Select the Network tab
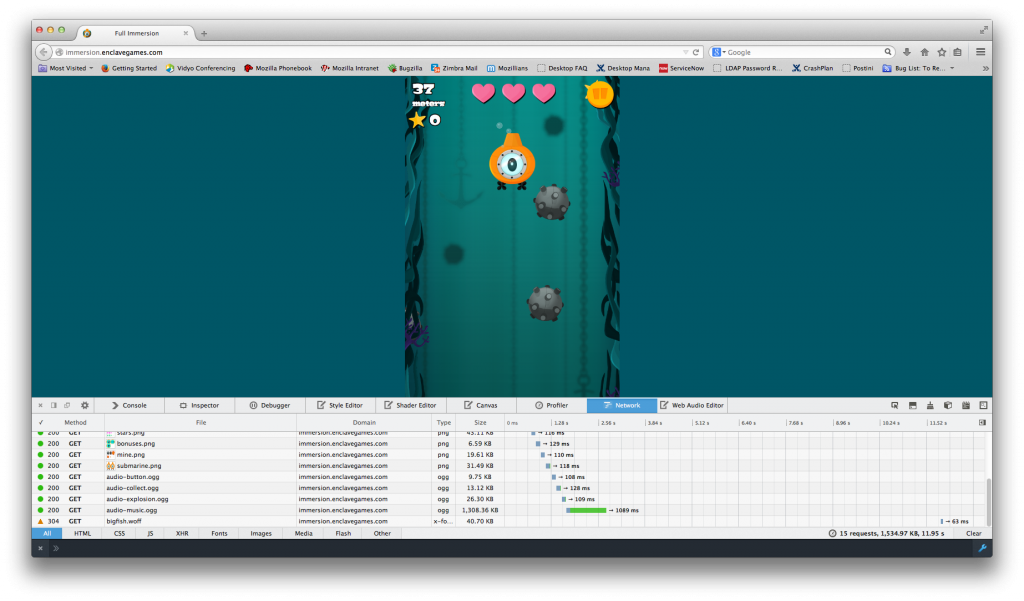The width and height of the screenshot is (1024, 601). point(622,405)
